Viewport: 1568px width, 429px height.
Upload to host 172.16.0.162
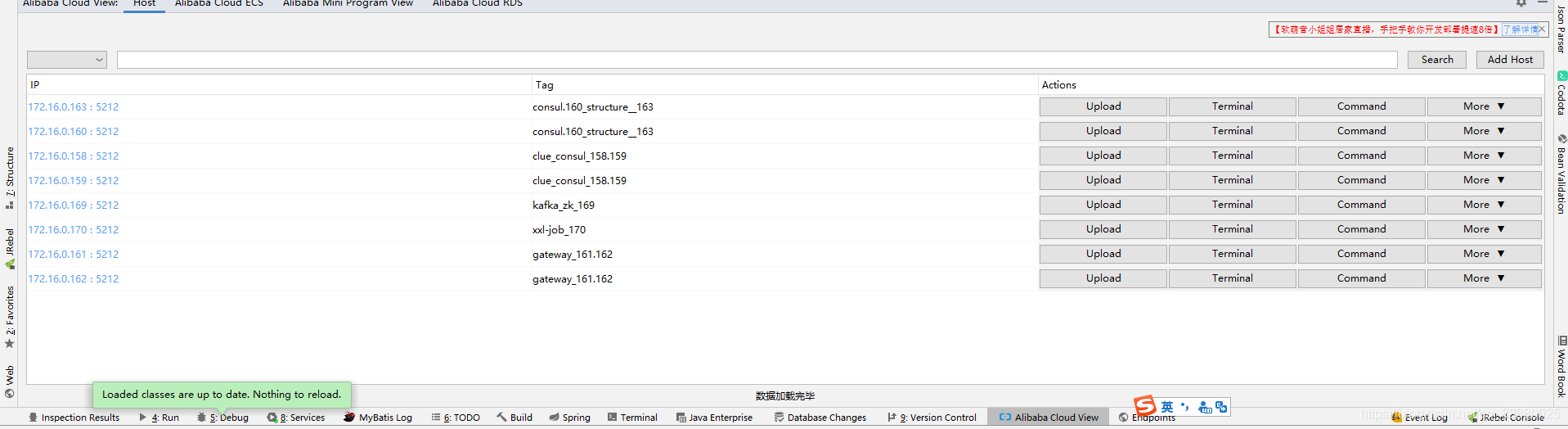(x=1103, y=278)
